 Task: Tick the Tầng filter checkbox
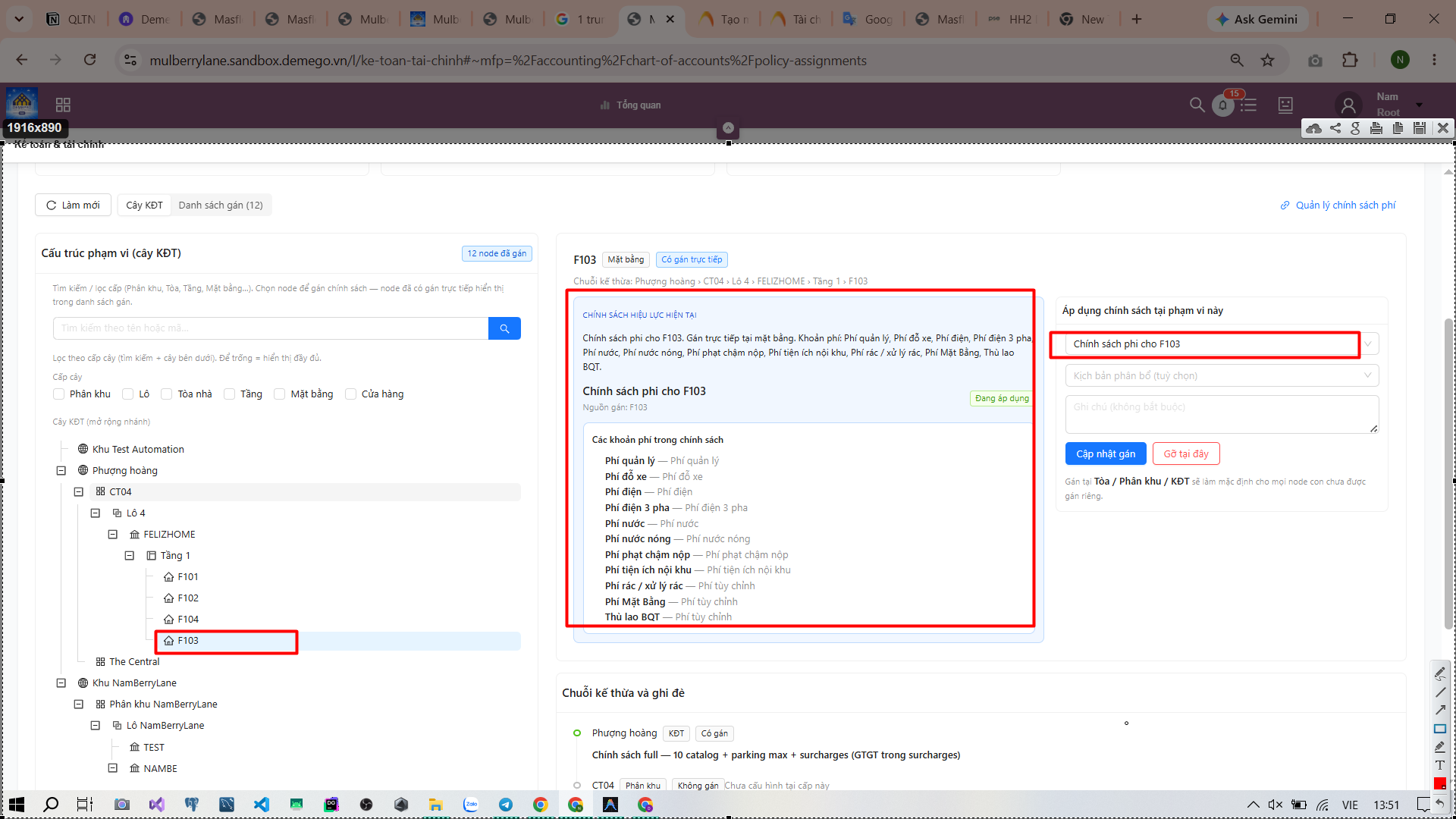pos(229,394)
